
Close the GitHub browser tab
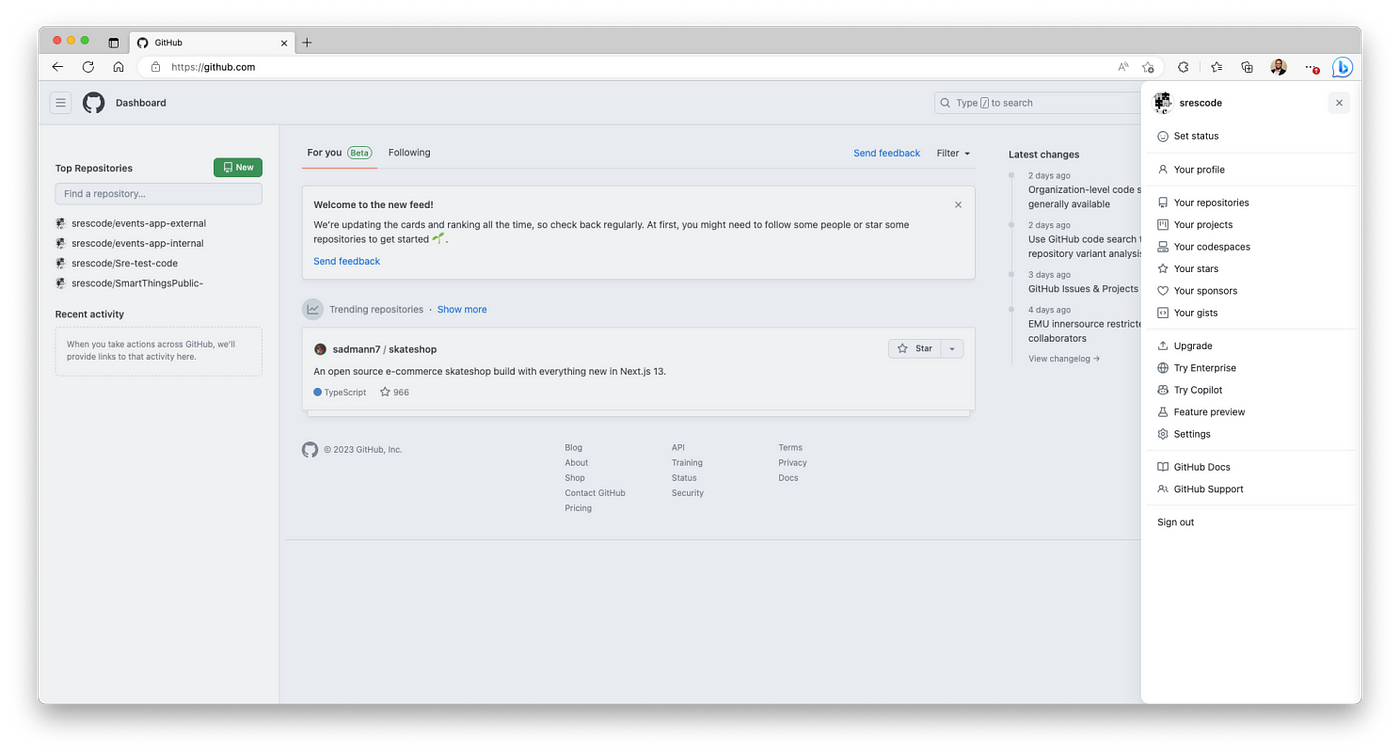(284, 43)
